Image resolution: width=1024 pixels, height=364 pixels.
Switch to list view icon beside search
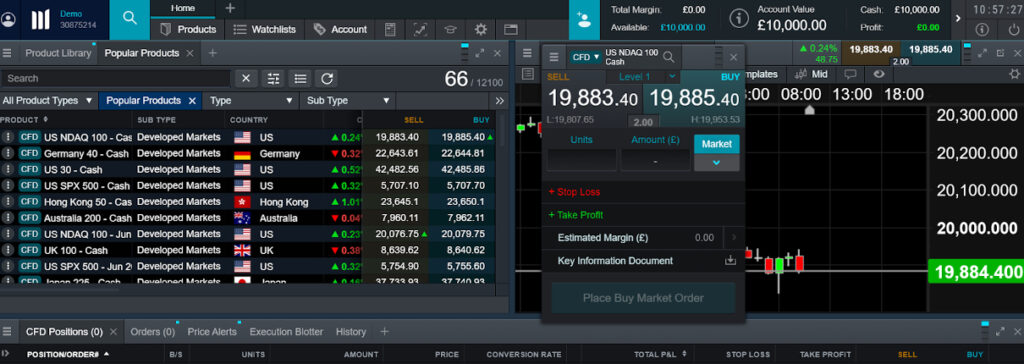300,78
